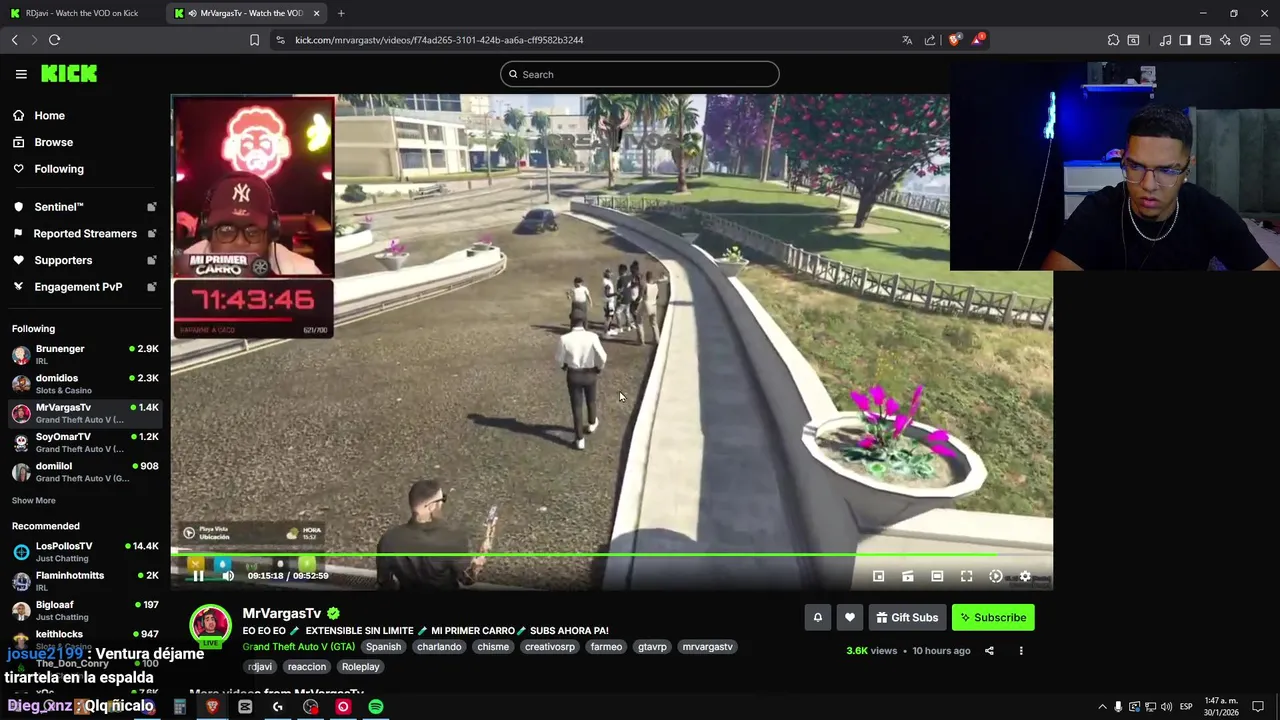Share this video

coord(989,651)
